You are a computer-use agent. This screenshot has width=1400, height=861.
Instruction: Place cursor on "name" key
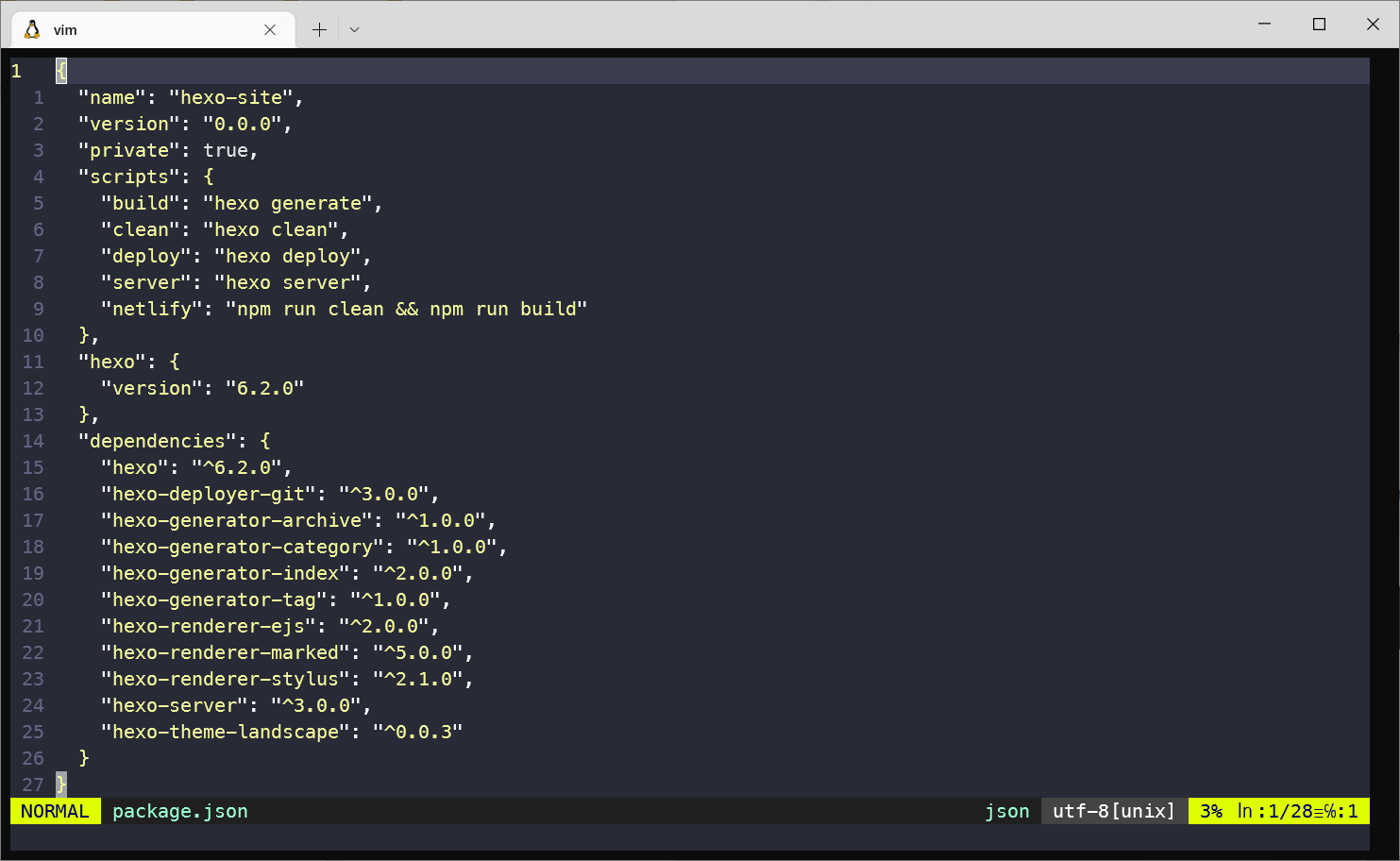click(x=112, y=97)
